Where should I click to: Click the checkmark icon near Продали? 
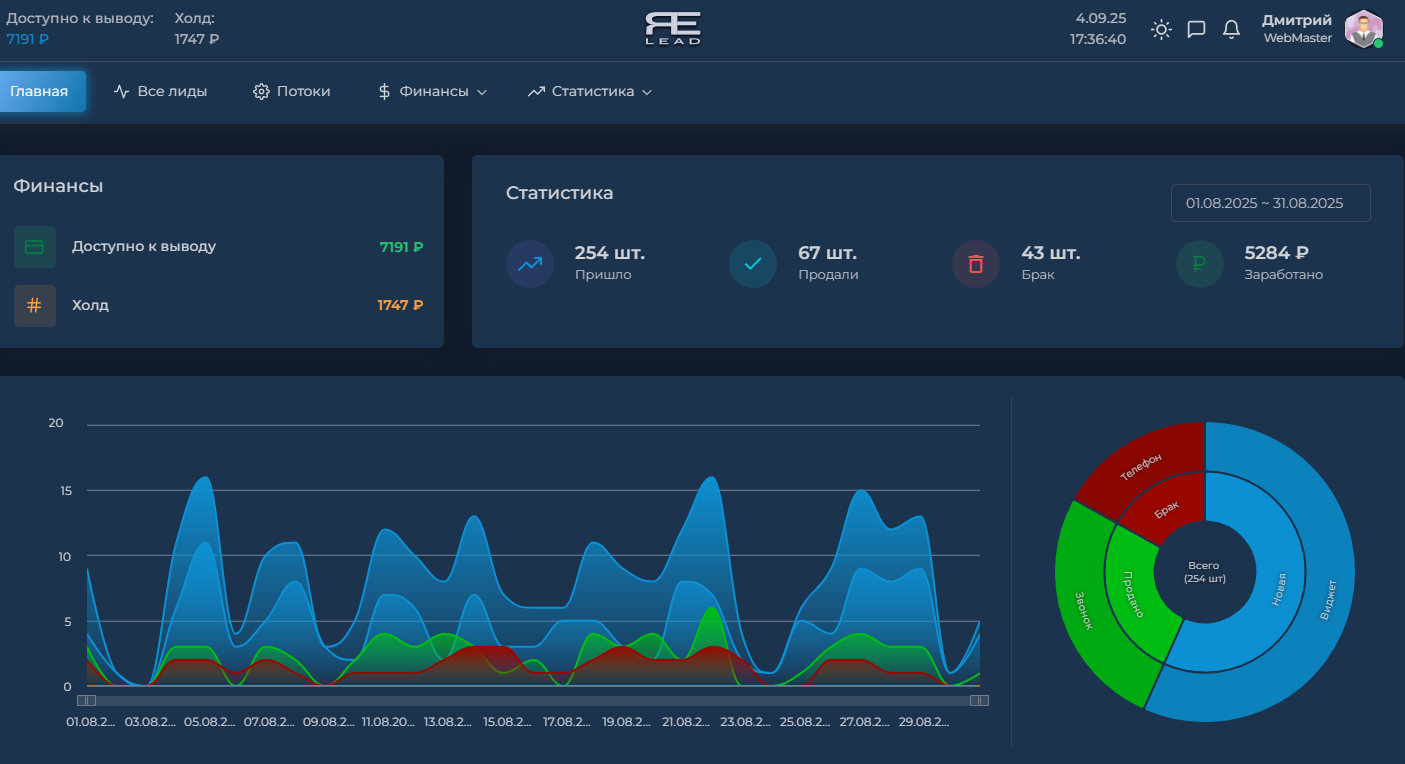753,264
